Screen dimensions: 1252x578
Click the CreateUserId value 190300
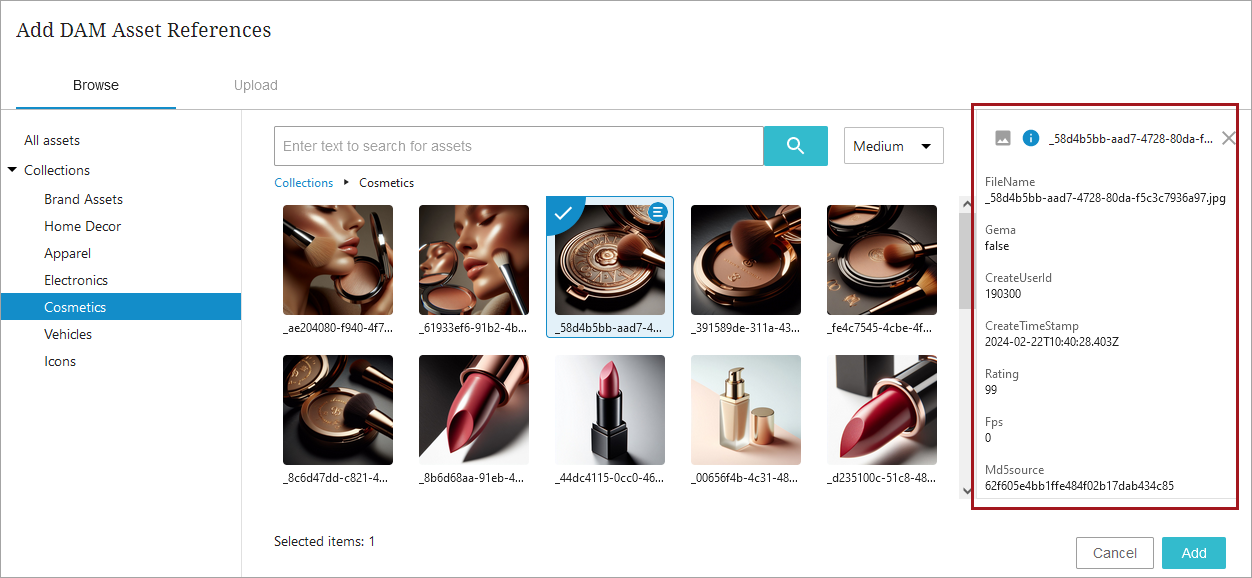pyautogui.click(x=1003, y=294)
